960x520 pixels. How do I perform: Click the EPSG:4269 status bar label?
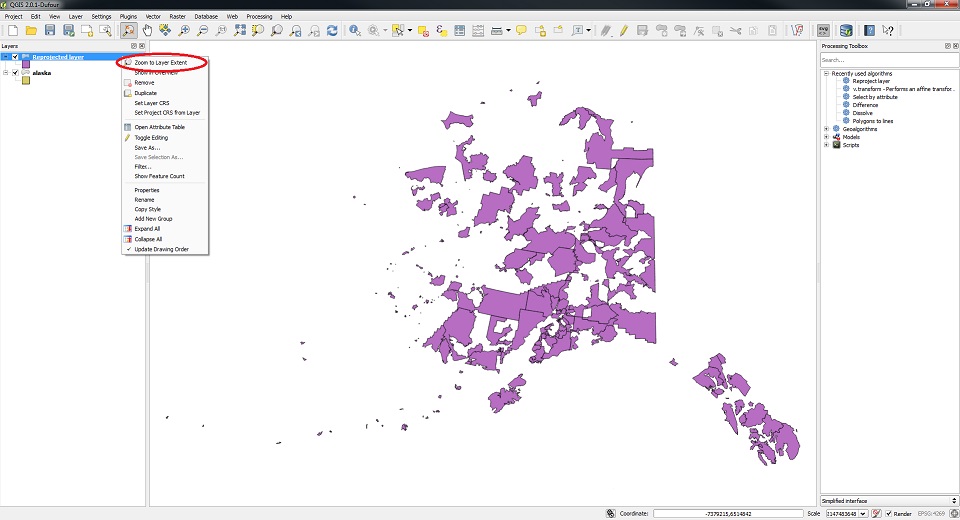click(x=931, y=513)
